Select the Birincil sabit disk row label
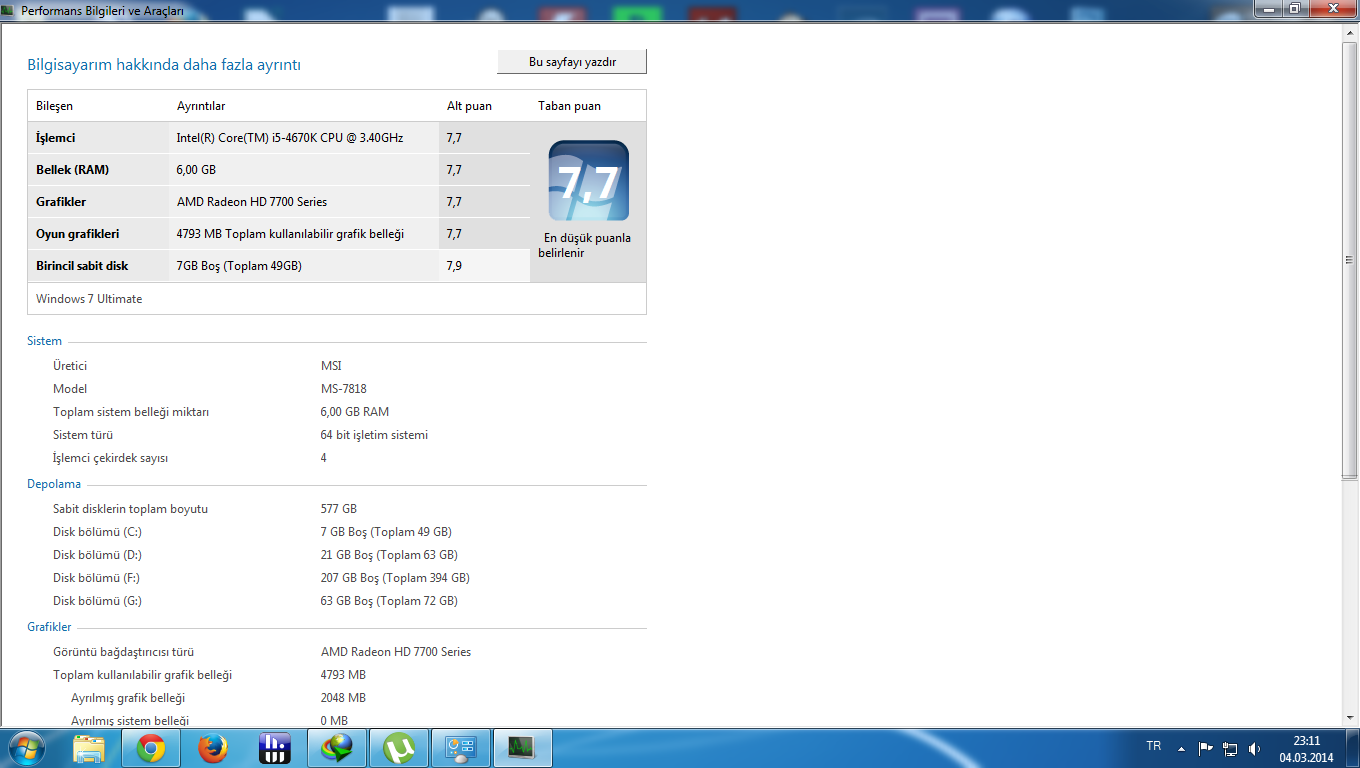The image size is (1360, 768). tap(82, 266)
